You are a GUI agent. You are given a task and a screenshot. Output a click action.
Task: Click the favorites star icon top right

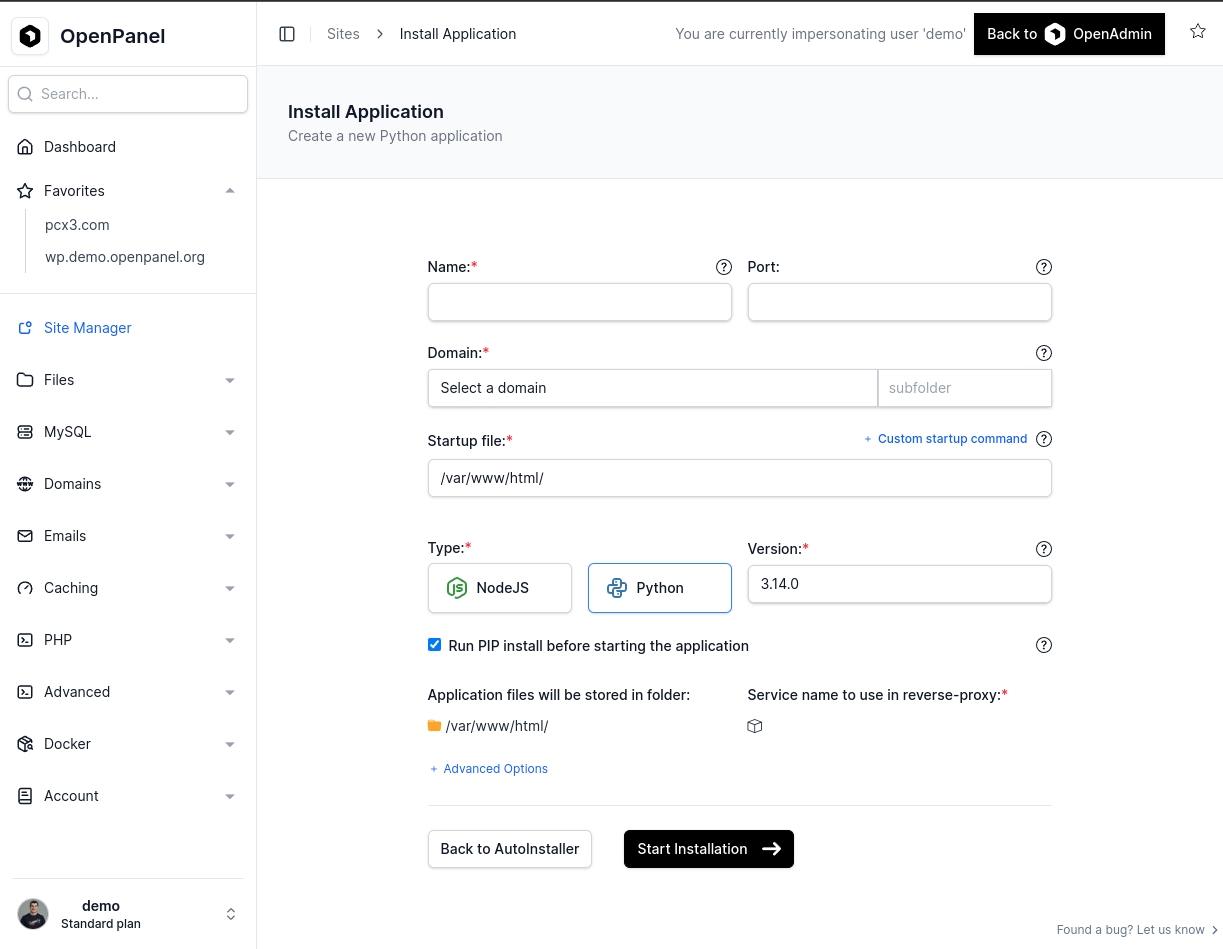pyautogui.click(x=1198, y=32)
